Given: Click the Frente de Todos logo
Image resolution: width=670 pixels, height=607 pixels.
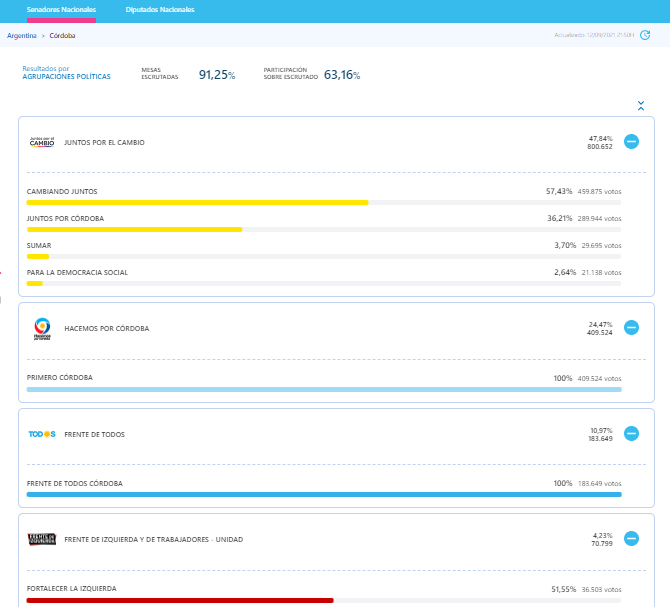Looking at the screenshot, I should point(42,434).
